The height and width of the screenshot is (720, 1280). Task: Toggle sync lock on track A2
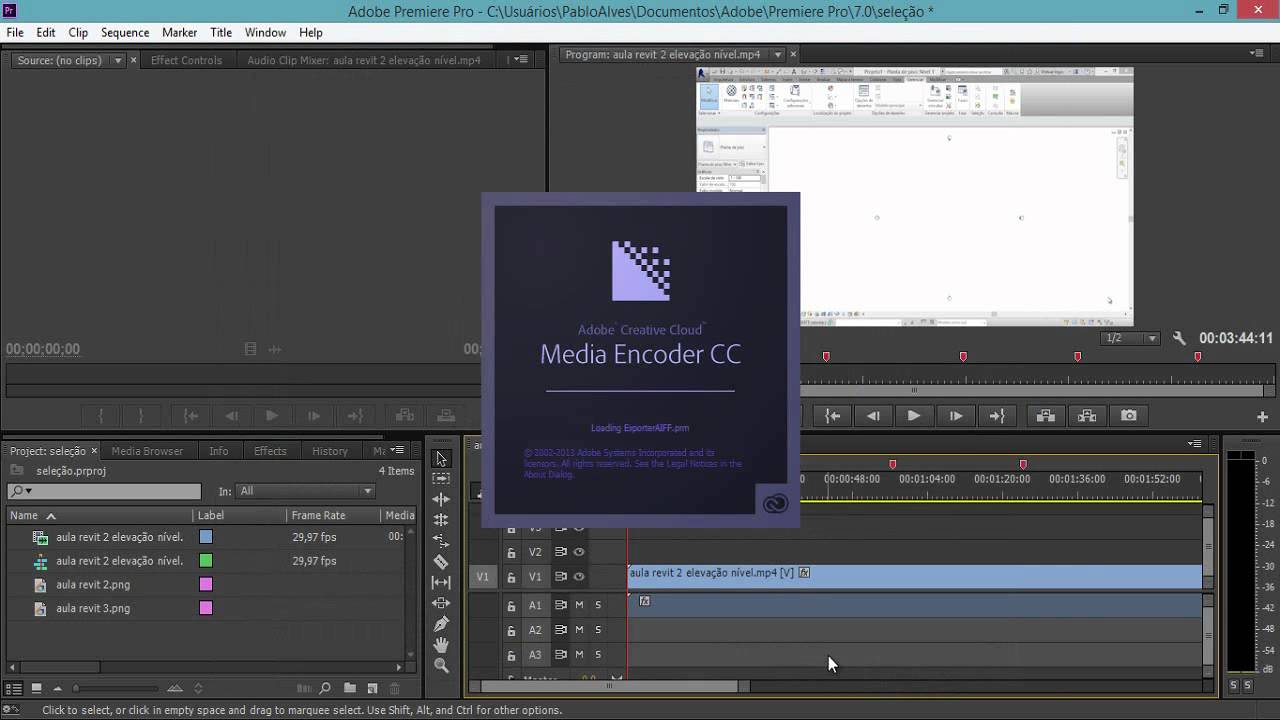(x=561, y=630)
